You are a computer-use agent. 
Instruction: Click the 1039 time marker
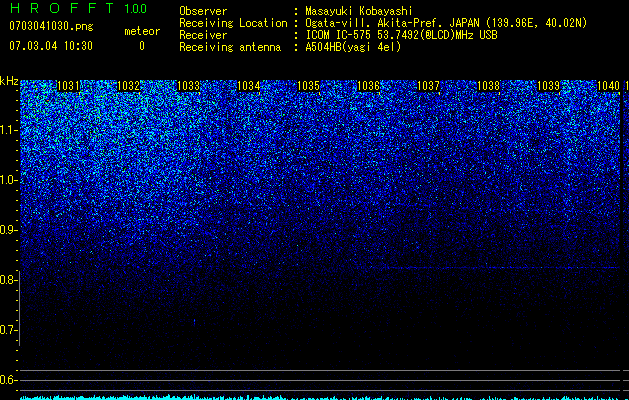pos(548,86)
